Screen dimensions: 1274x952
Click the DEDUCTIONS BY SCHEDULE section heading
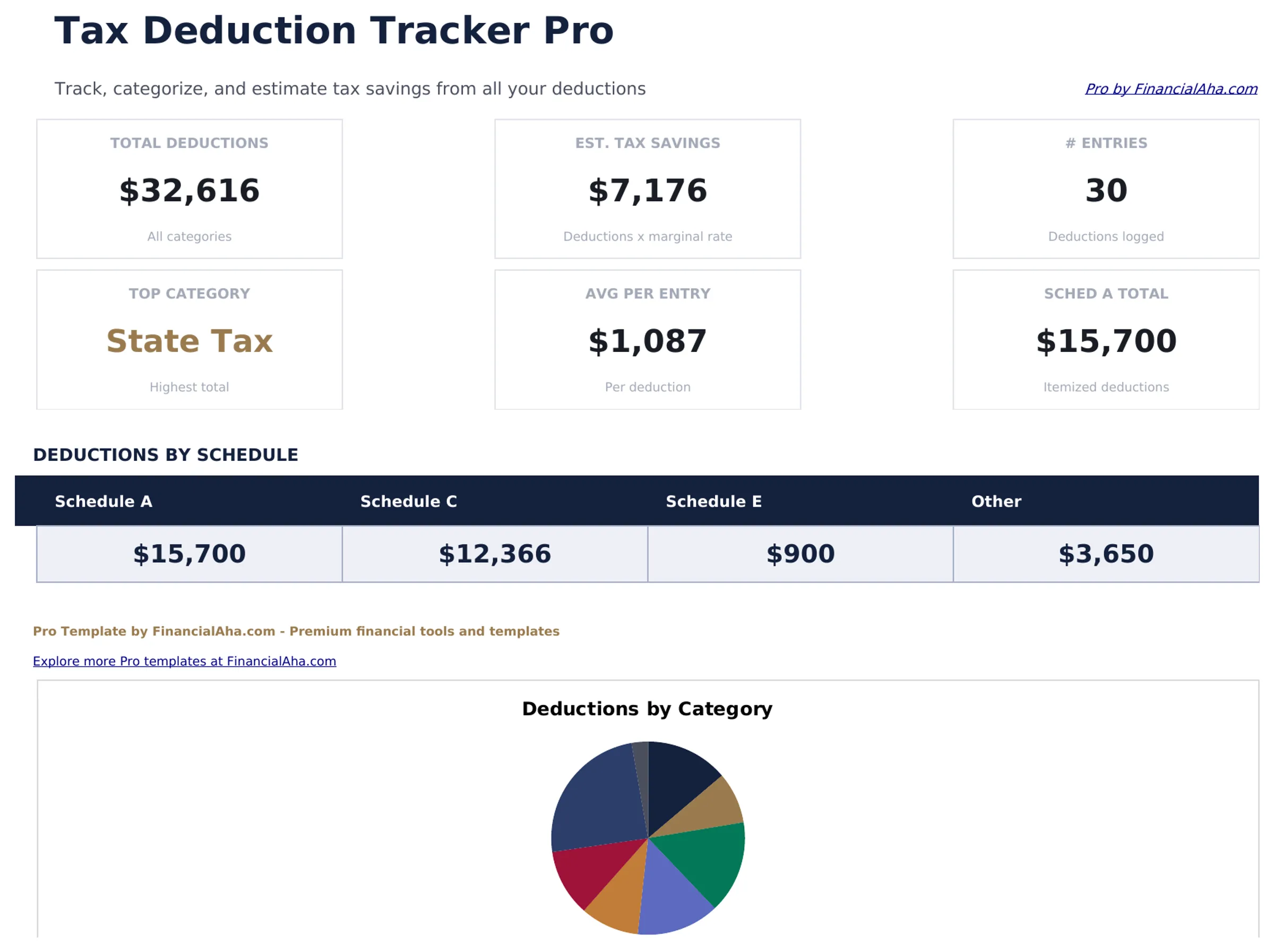pos(166,454)
